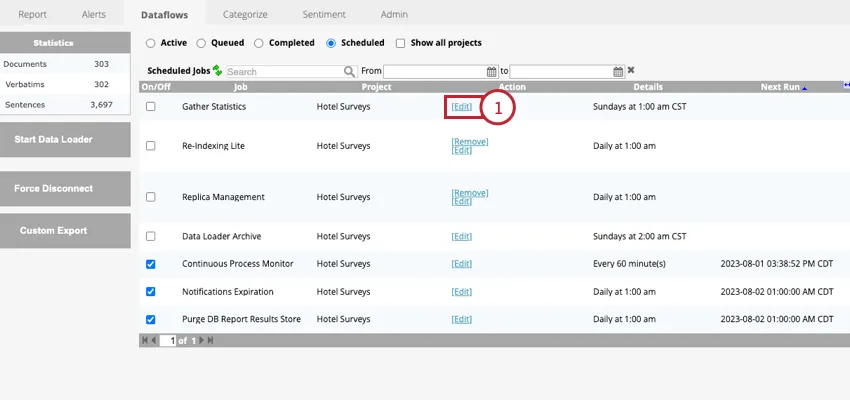This screenshot has width=850, height=400.
Task: Open the To date calendar picker
Action: tap(618, 72)
